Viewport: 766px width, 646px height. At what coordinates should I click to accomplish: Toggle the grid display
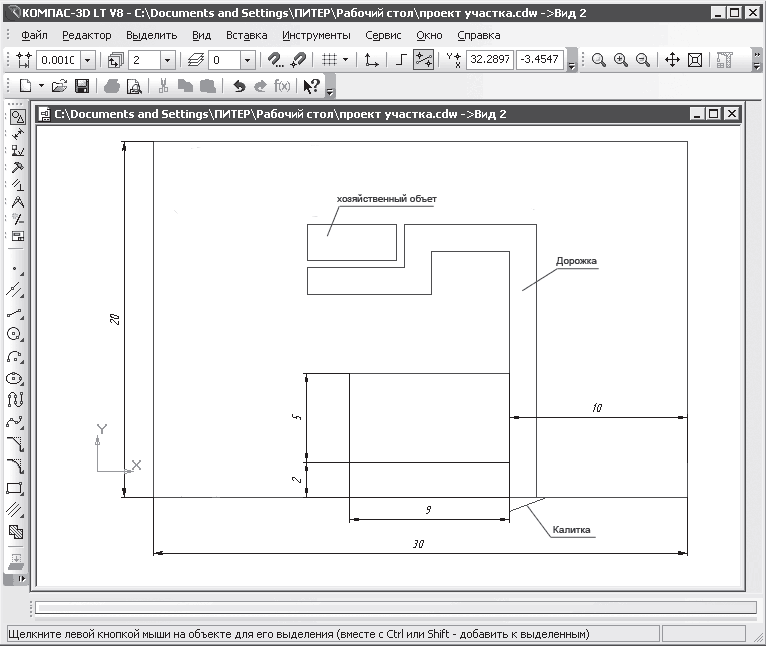(330, 60)
